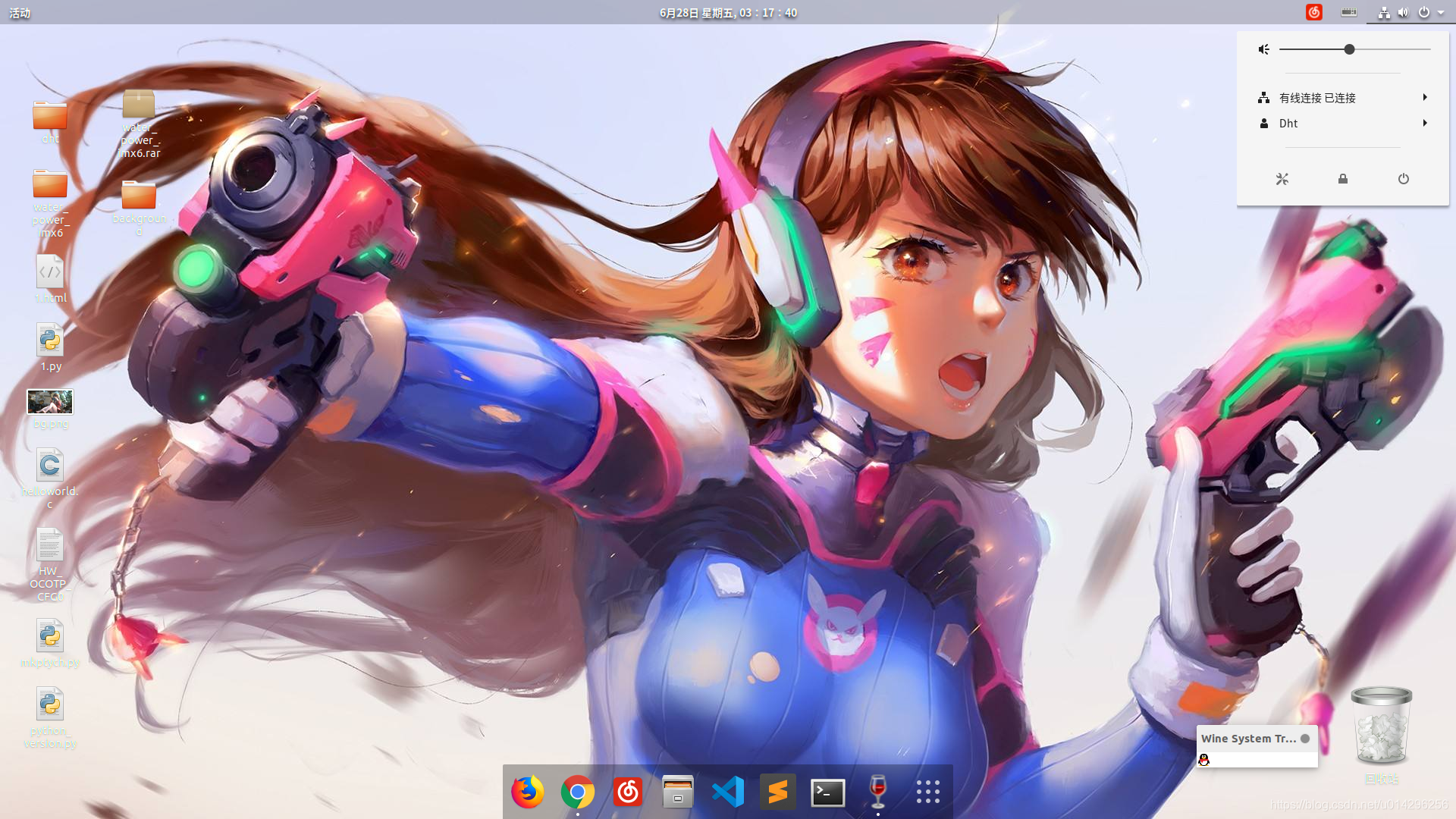Screen dimensions: 1456x819
Task: Open the power off button in menu
Action: 1404,179
